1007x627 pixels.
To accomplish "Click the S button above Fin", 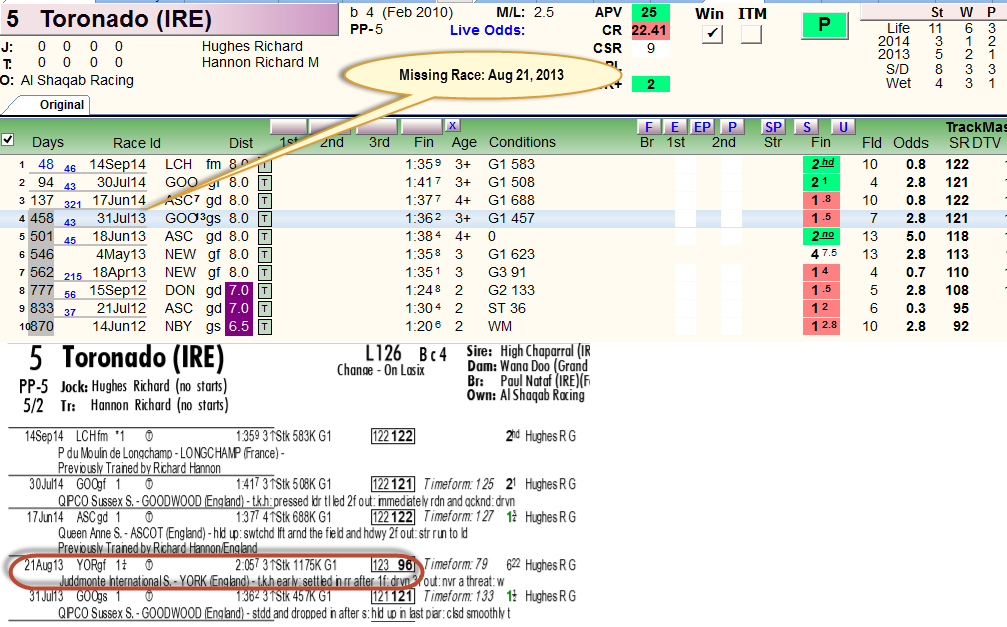I will click(x=807, y=127).
